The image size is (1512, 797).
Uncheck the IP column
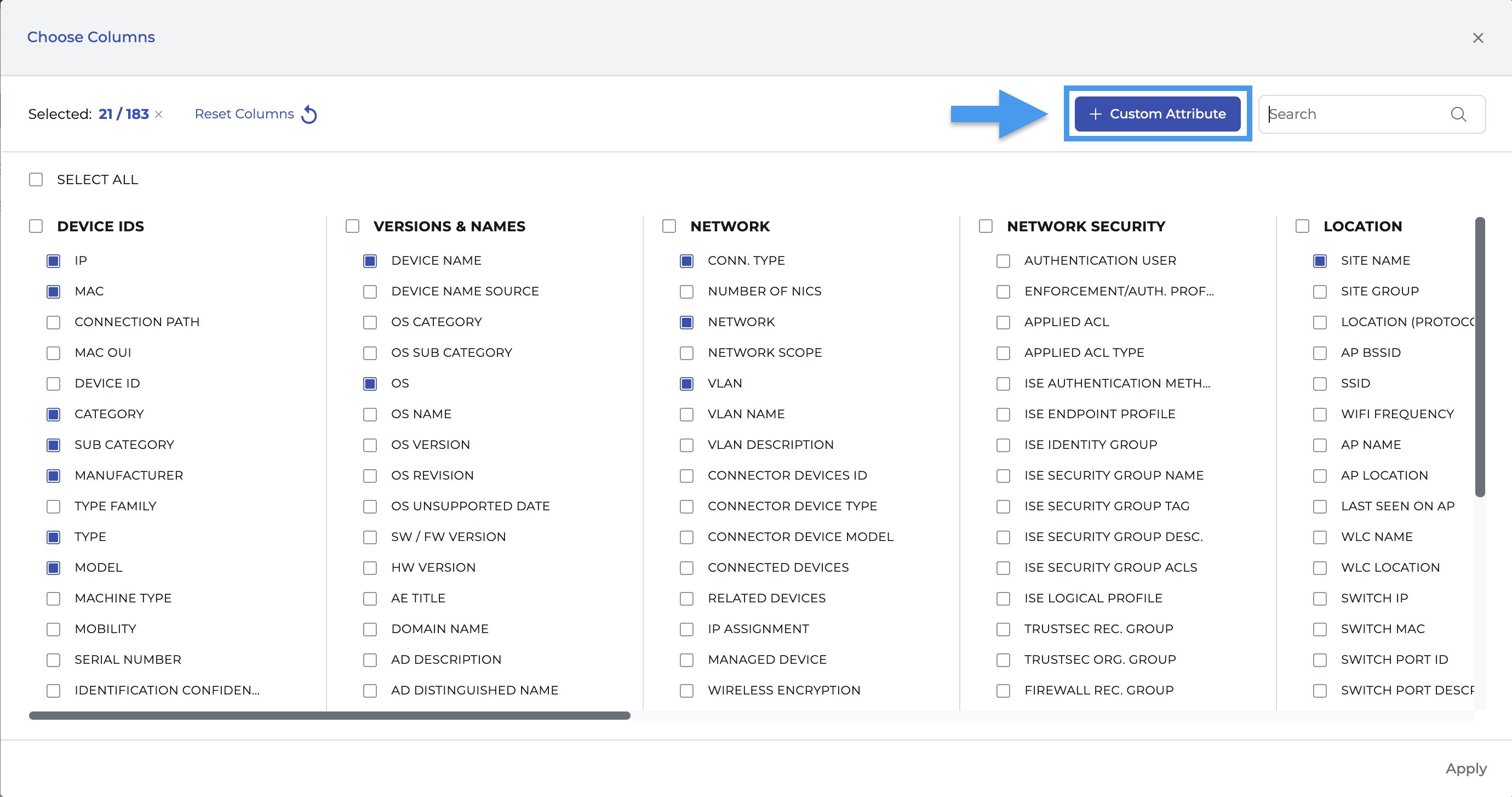tap(54, 261)
